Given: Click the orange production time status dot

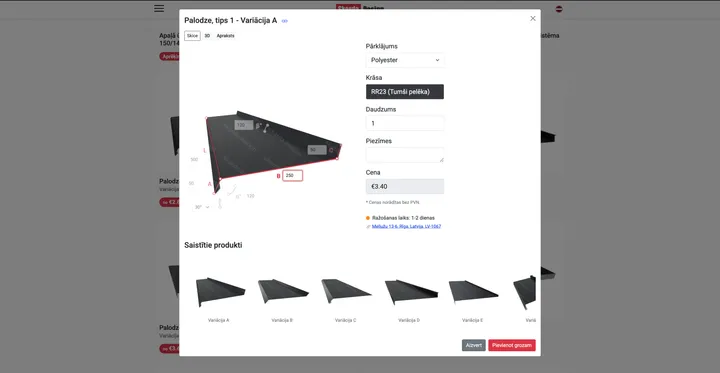Looking at the screenshot, I should (x=368, y=218).
